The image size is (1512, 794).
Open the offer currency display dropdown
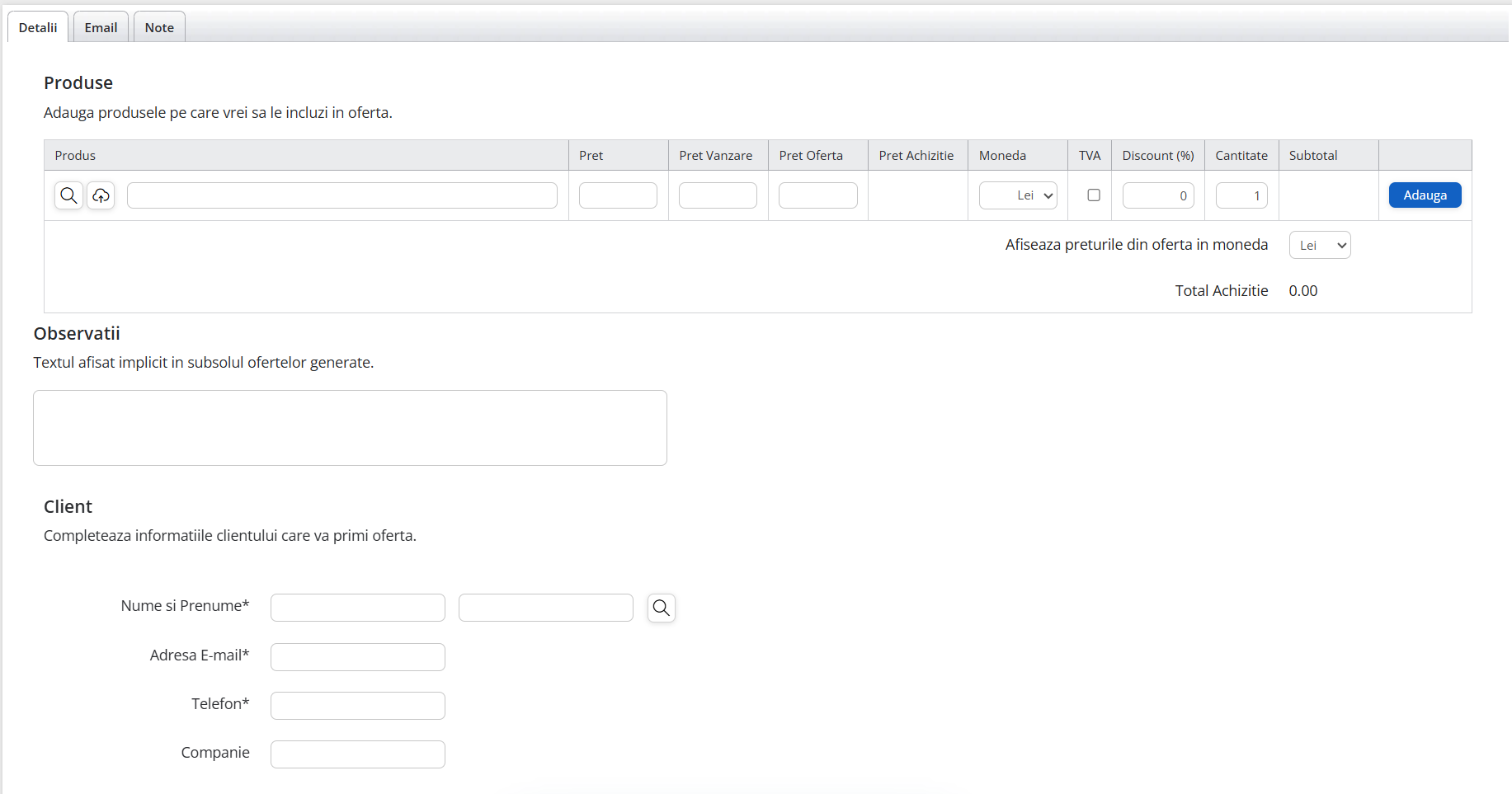click(x=1320, y=245)
